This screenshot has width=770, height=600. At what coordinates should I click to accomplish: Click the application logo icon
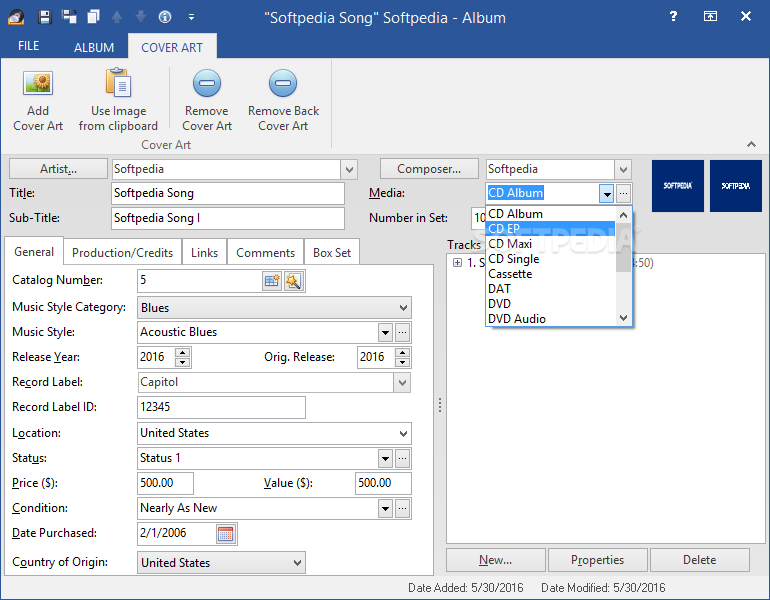(x=16, y=17)
